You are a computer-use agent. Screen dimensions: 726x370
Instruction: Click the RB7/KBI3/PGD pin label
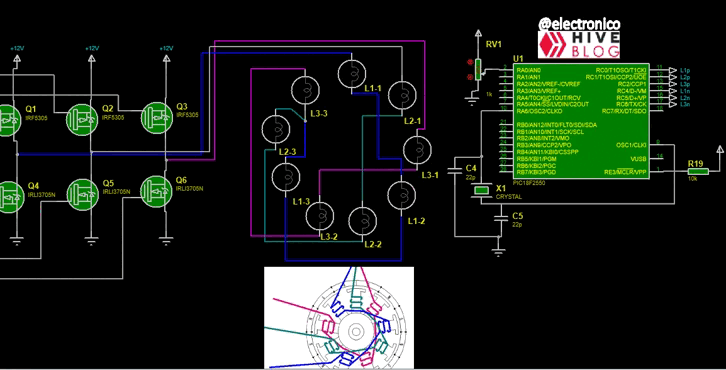click(537, 172)
